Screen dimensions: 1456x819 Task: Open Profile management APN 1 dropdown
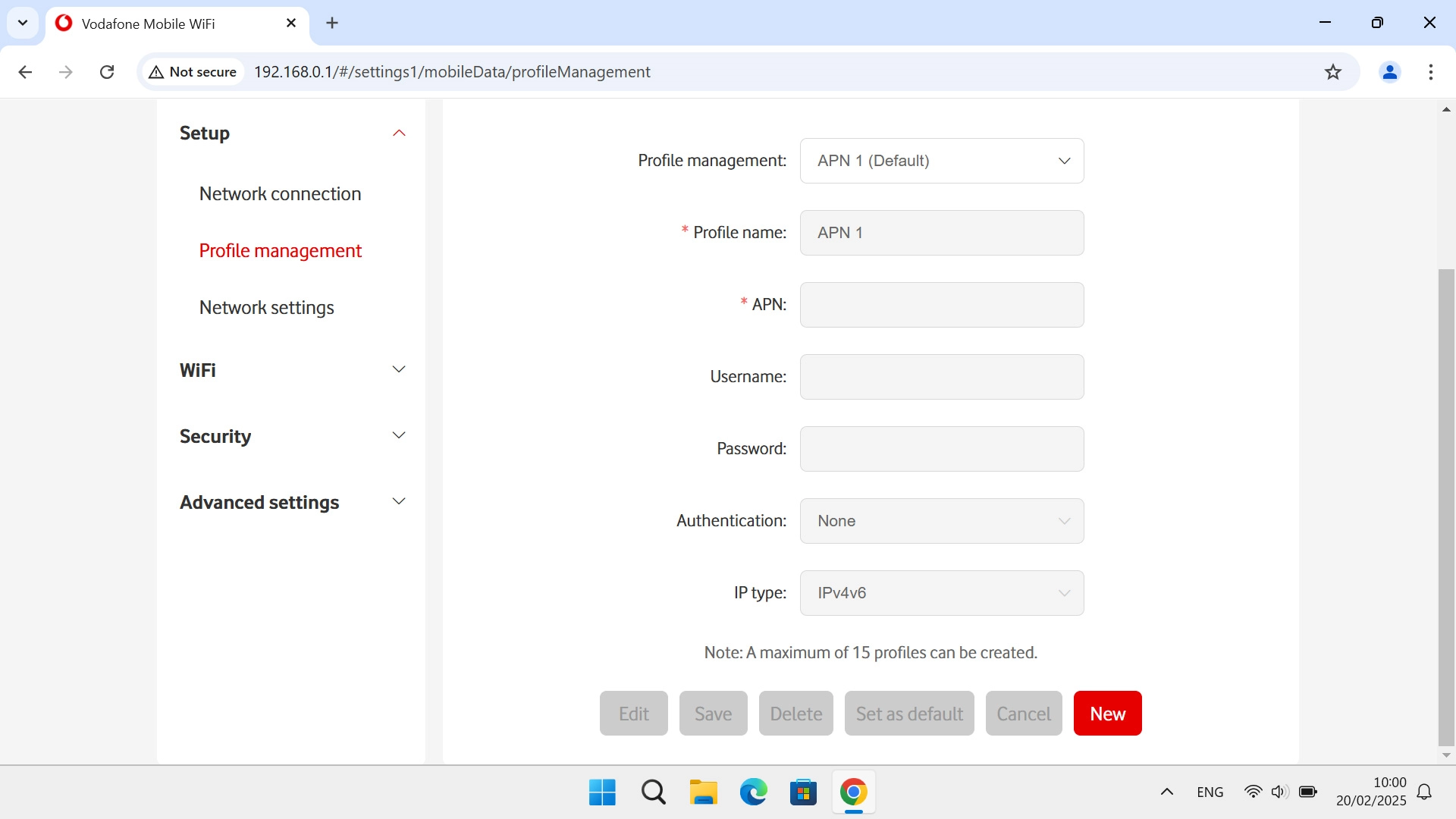click(x=941, y=161)
